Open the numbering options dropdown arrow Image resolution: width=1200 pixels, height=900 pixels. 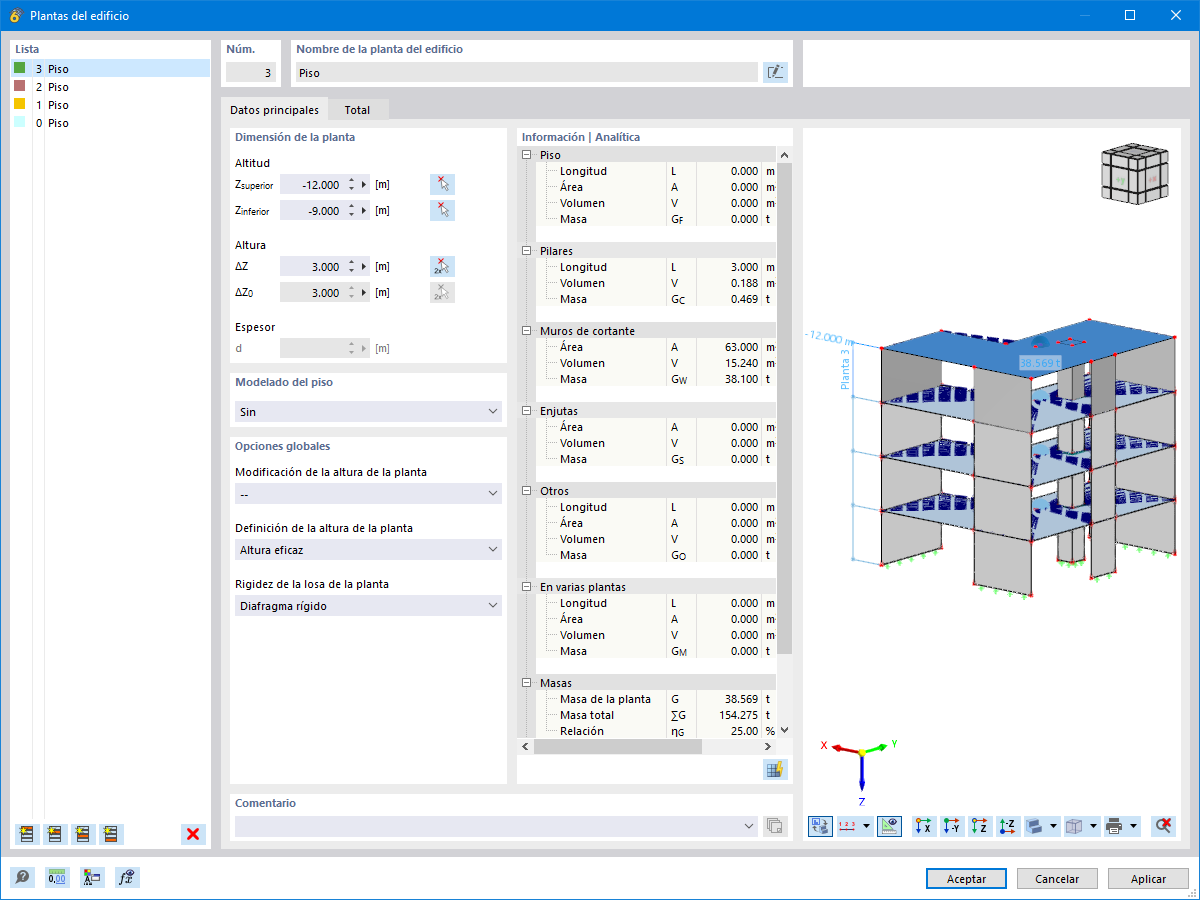pyautogui.click(x=866, y=826)
